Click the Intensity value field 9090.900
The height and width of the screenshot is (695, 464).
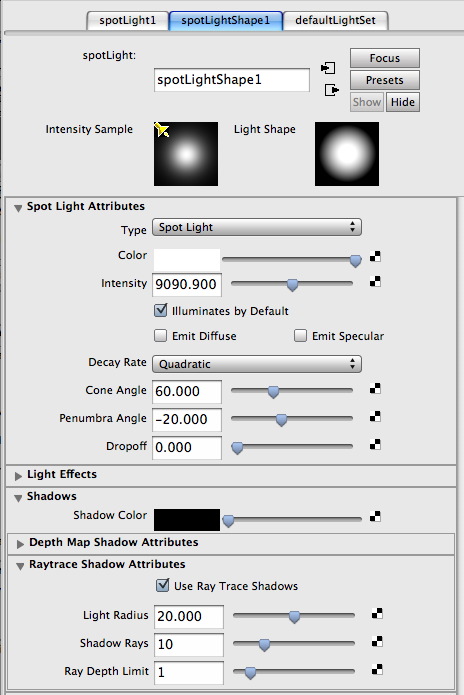(187, 285)
